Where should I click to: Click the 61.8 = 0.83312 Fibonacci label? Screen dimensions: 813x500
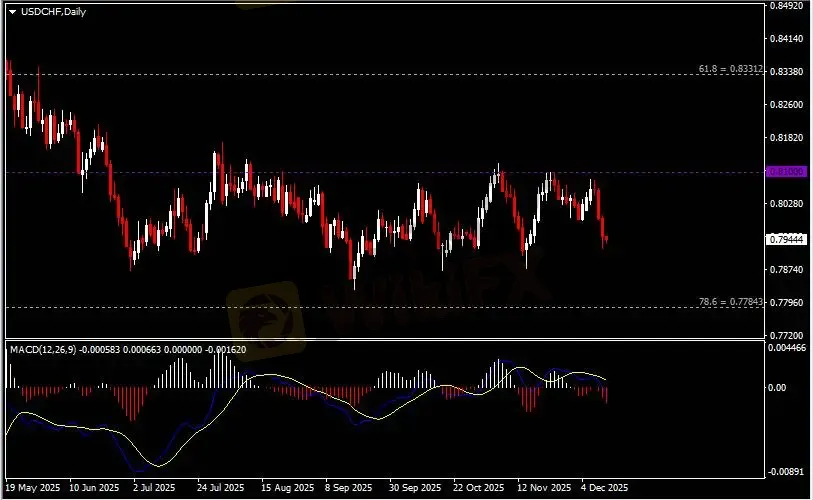[x=730, y=70]
